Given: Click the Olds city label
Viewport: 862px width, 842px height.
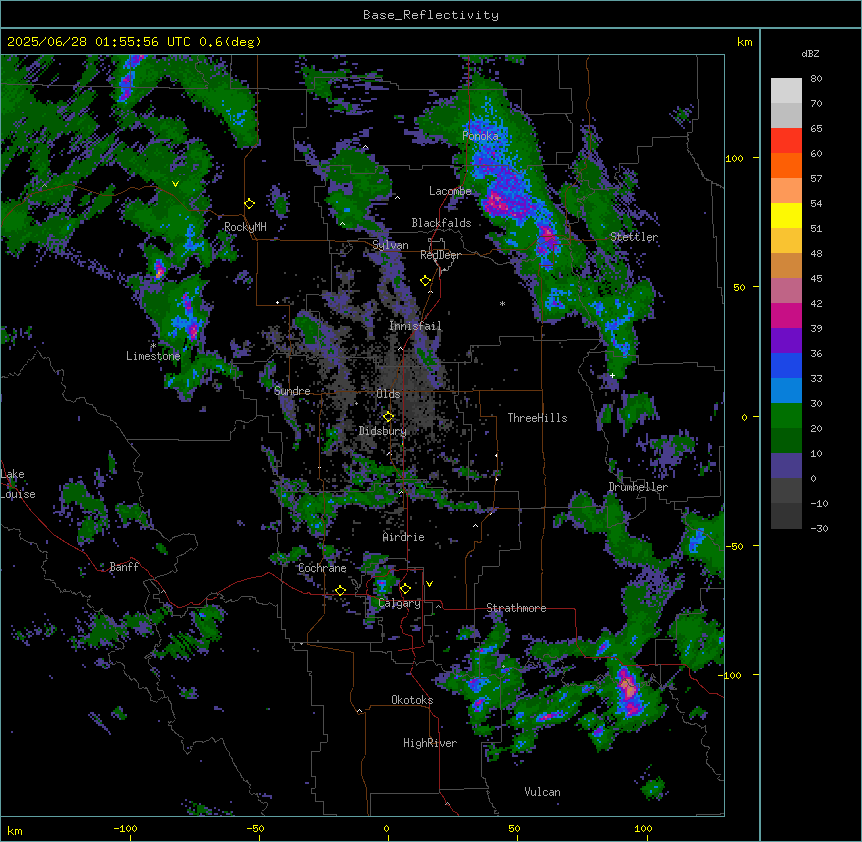Looking at the screenshot, I should click(x=388, y=394).
